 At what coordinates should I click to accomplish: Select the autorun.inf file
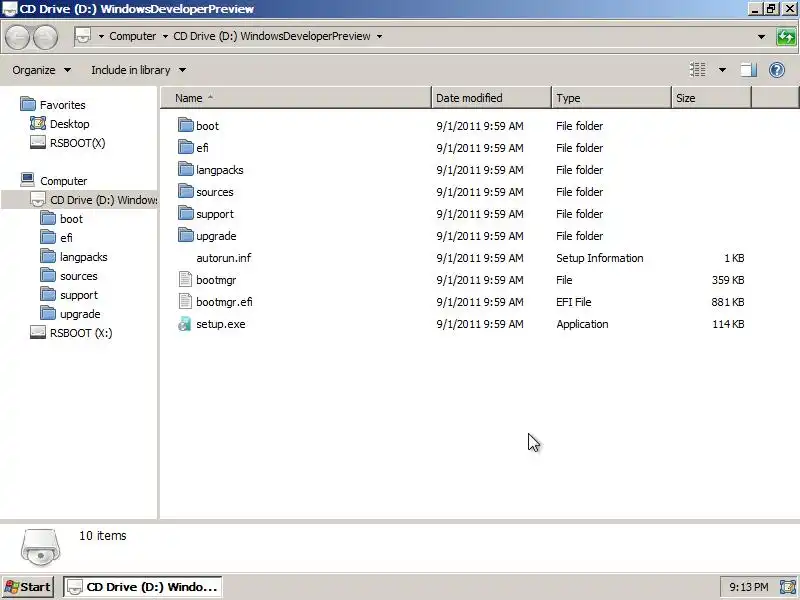[x=223, y=258]
